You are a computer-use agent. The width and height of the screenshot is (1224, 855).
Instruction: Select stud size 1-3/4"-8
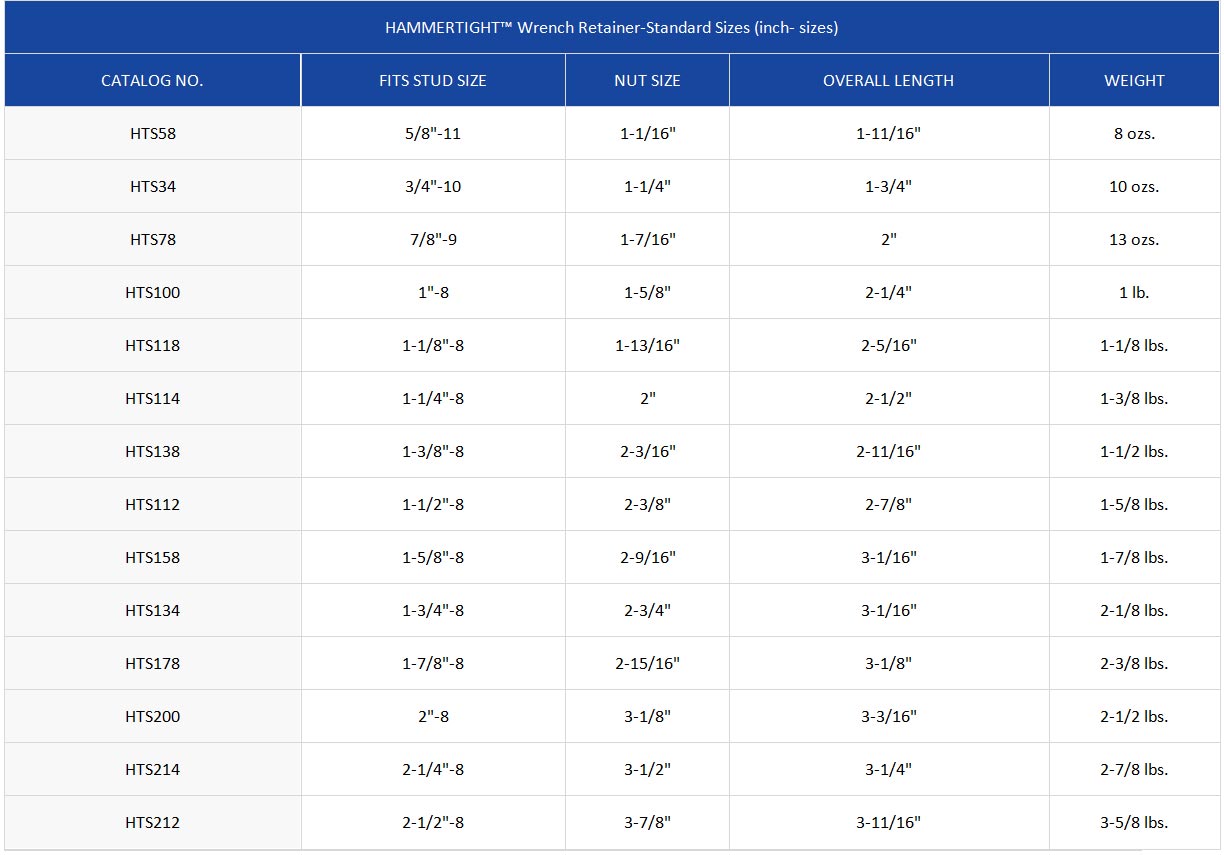(433, 611)
